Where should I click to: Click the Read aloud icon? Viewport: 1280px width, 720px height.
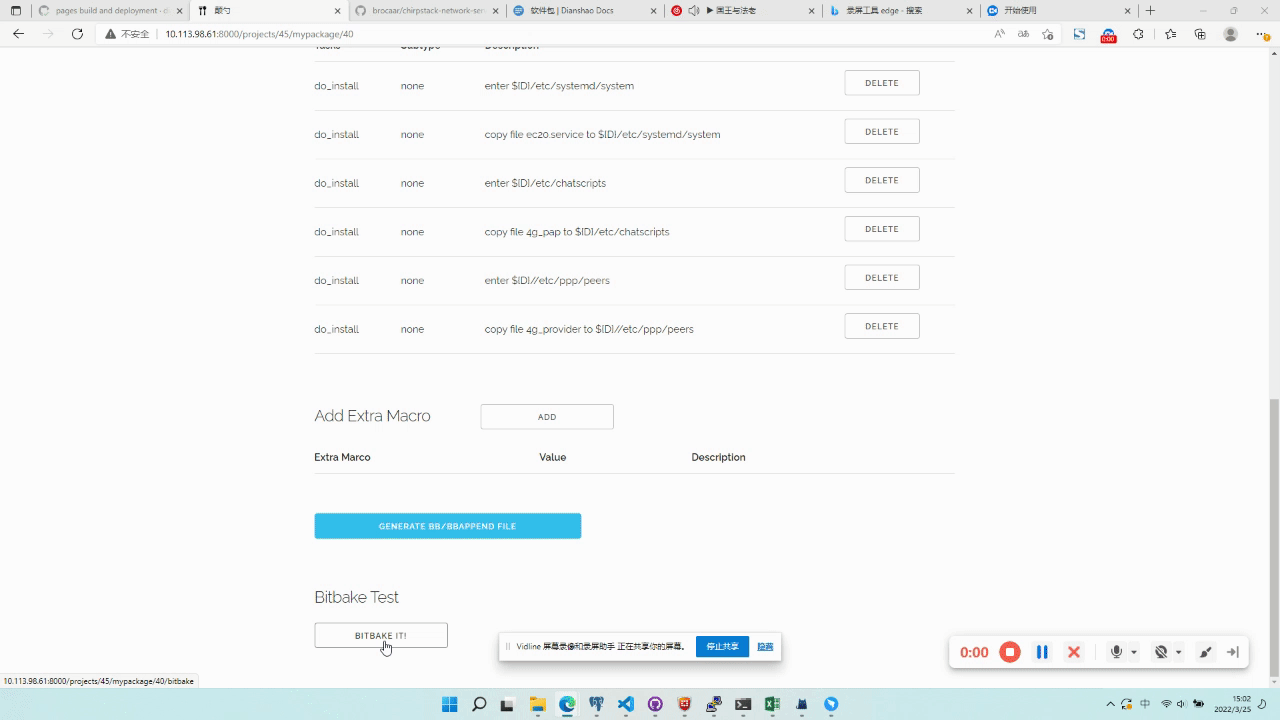(x=999, y=34)
